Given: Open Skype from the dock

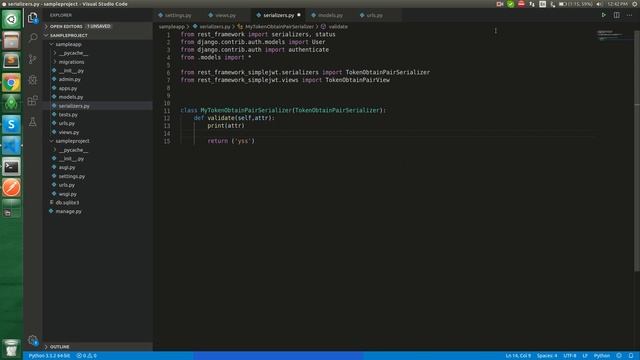Looking at the screenshot, I should [11, 124].
